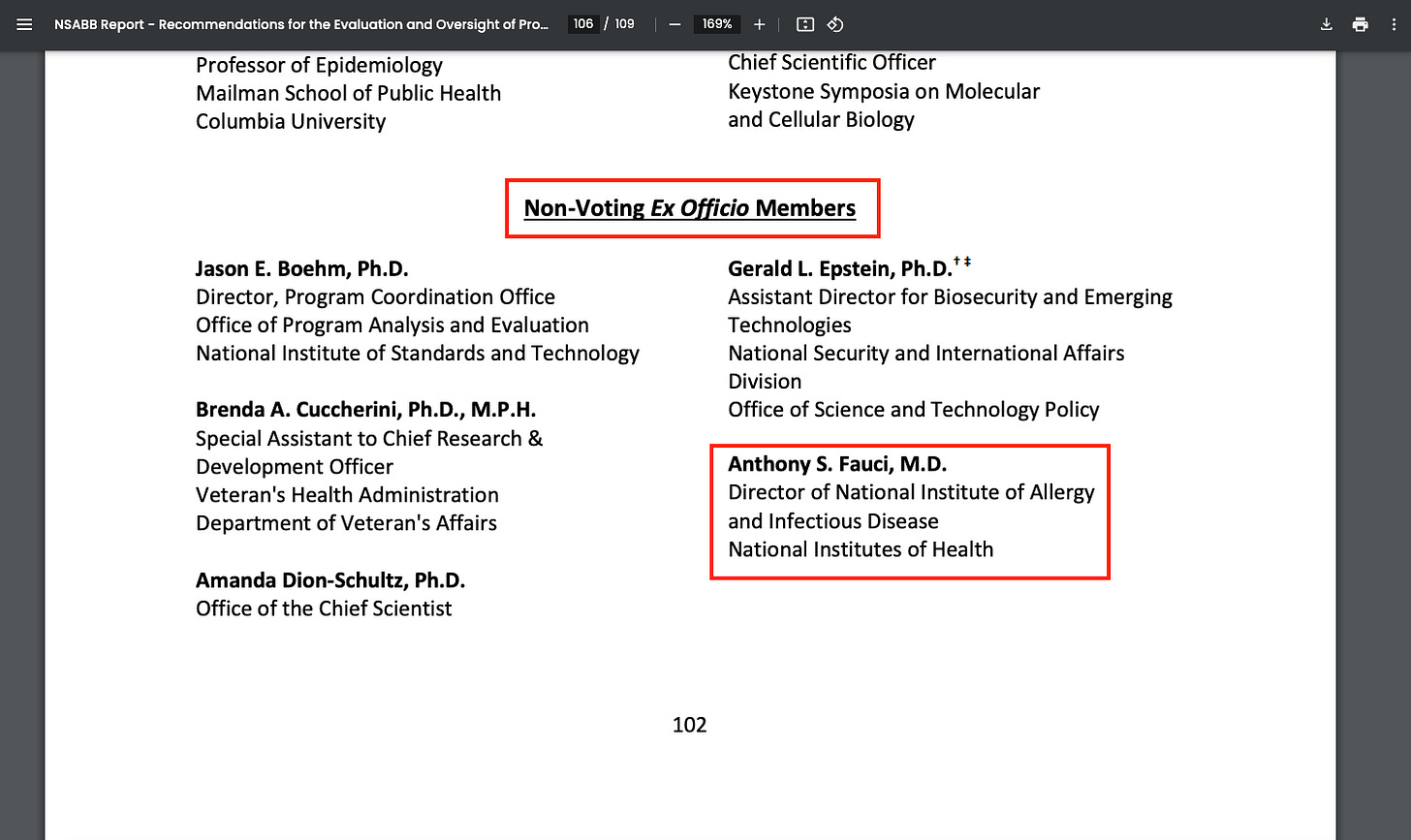Viewport: 1411px width, 840px height.
Task: Click Assistant Director for Biosecurity and Emerging
Action: pos(951,296)
